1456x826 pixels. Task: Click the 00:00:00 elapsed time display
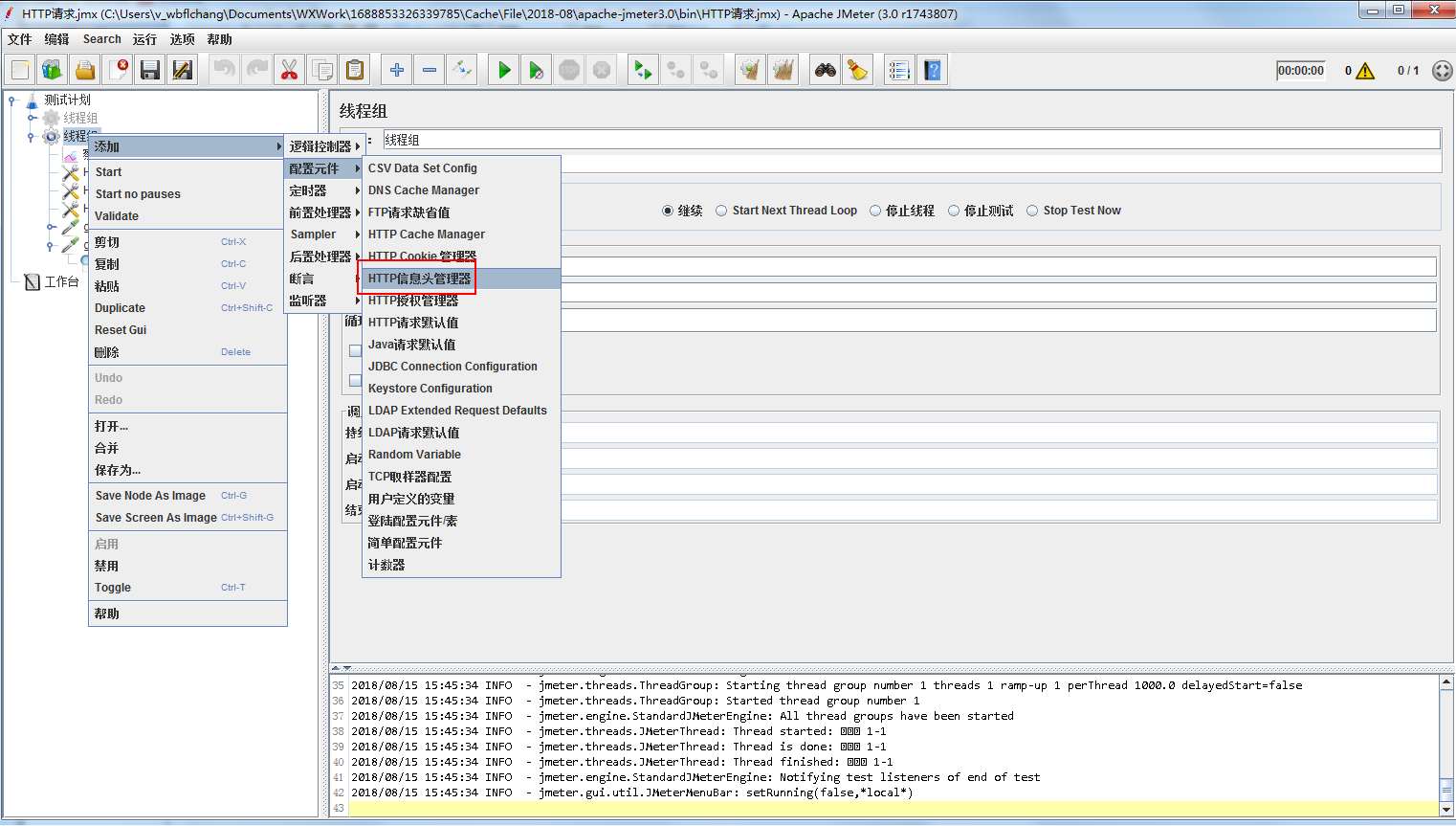[1301, 71]
